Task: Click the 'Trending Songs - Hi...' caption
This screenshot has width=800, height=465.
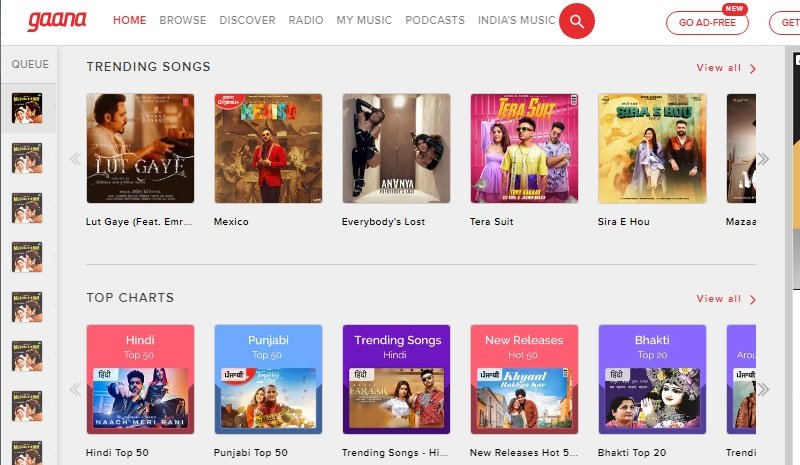Action: point(395,453)
